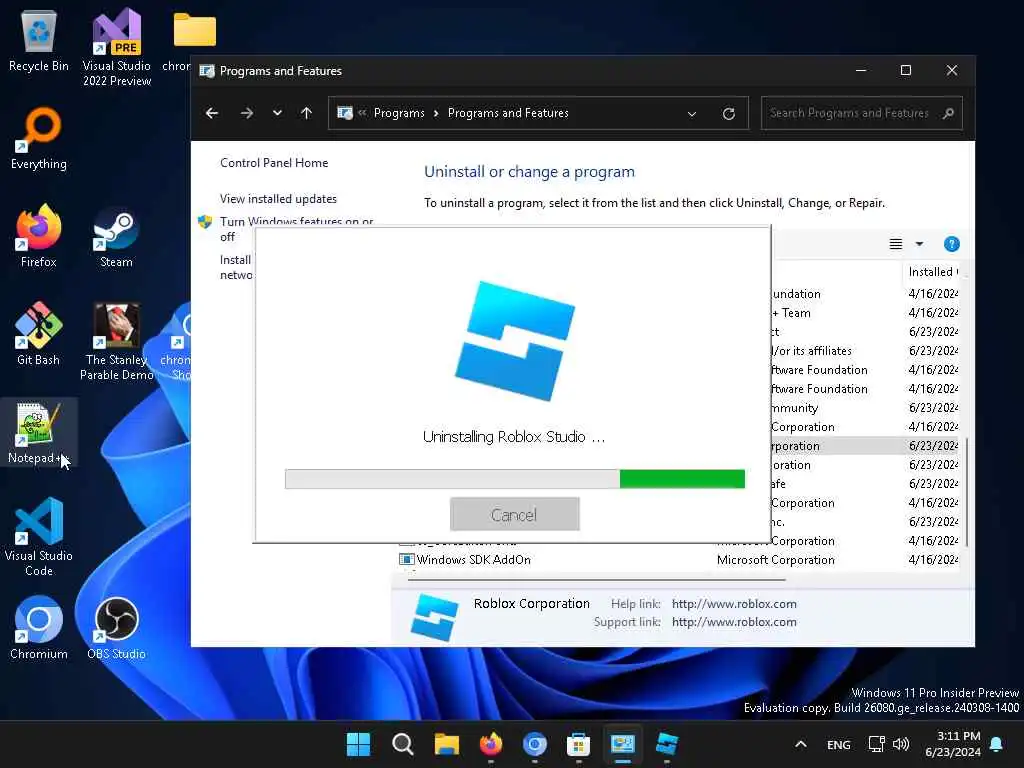Screen dimensions: 1024x768
Task: Click the view options list icon
Action: pyautogui.click(x=896, y=244)
